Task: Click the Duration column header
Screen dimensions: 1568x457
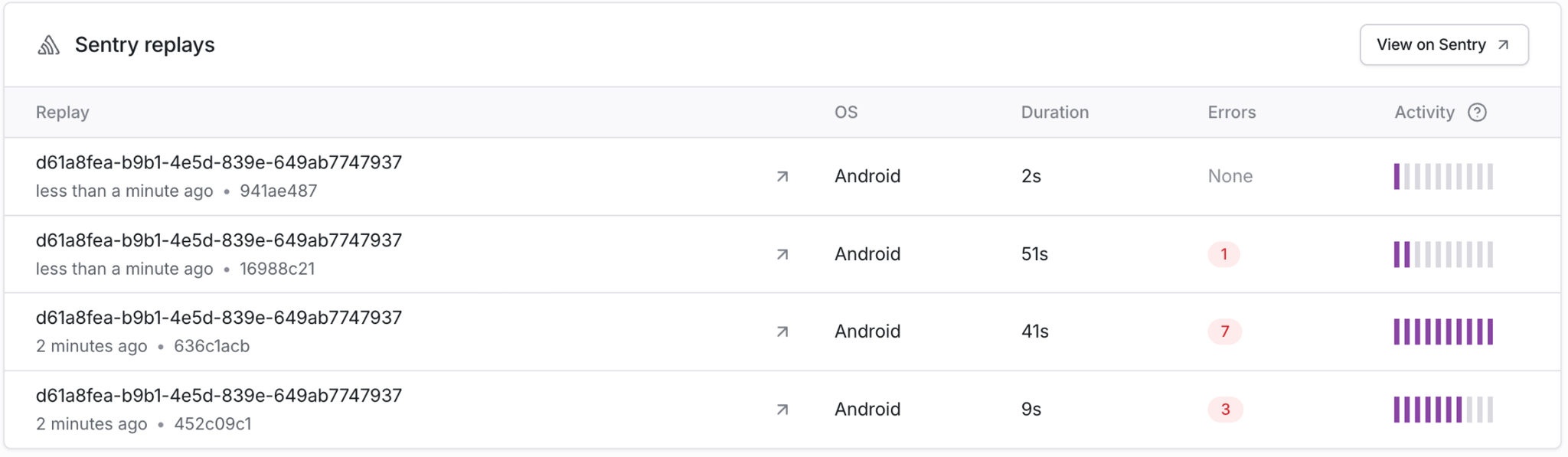Action: 1054,113
